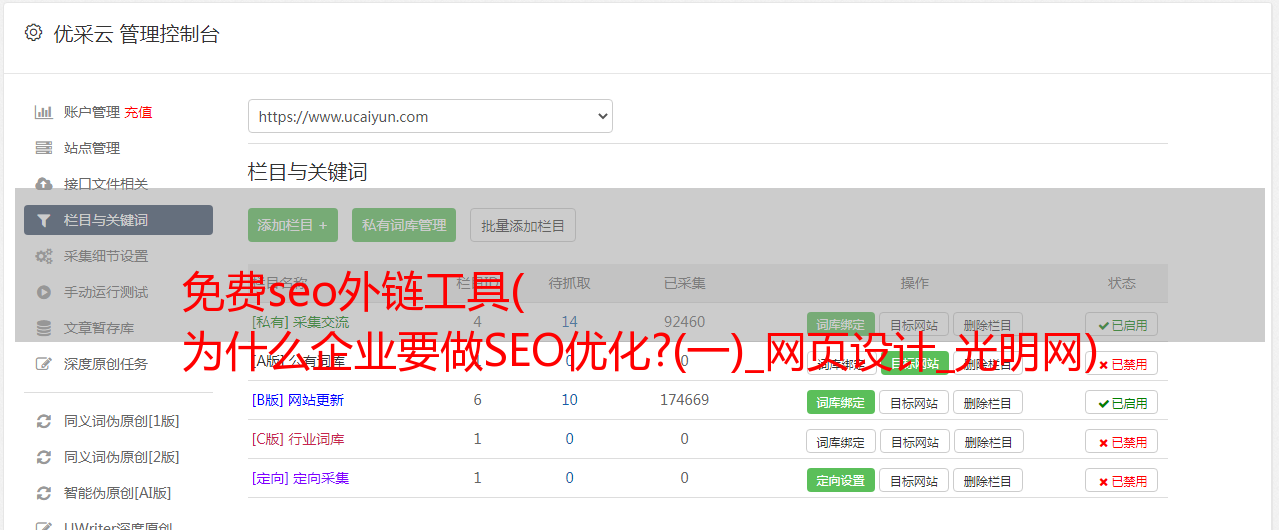Open 同义词伪原创[2版] entry
The width and height of the screenshot is (1279, 530).
tap(122, 457)
